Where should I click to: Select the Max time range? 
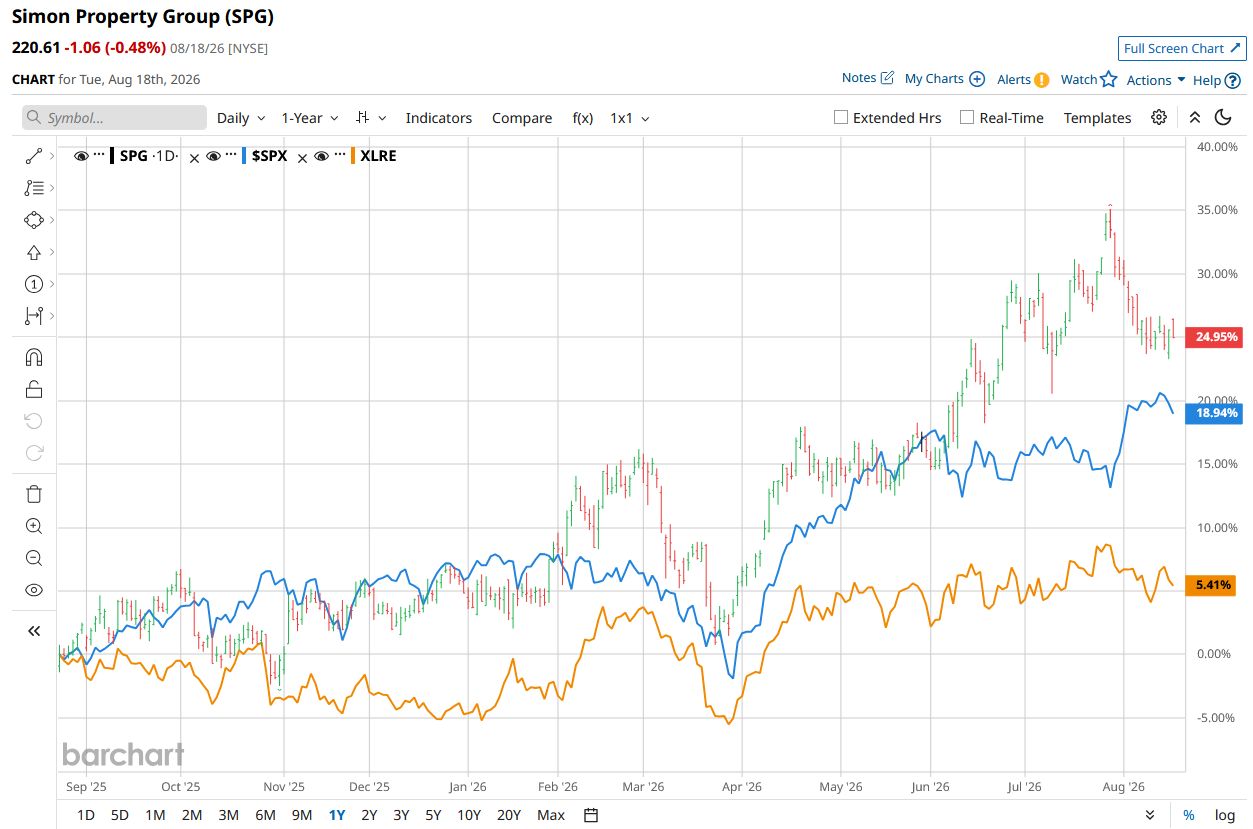click(551, 815)
